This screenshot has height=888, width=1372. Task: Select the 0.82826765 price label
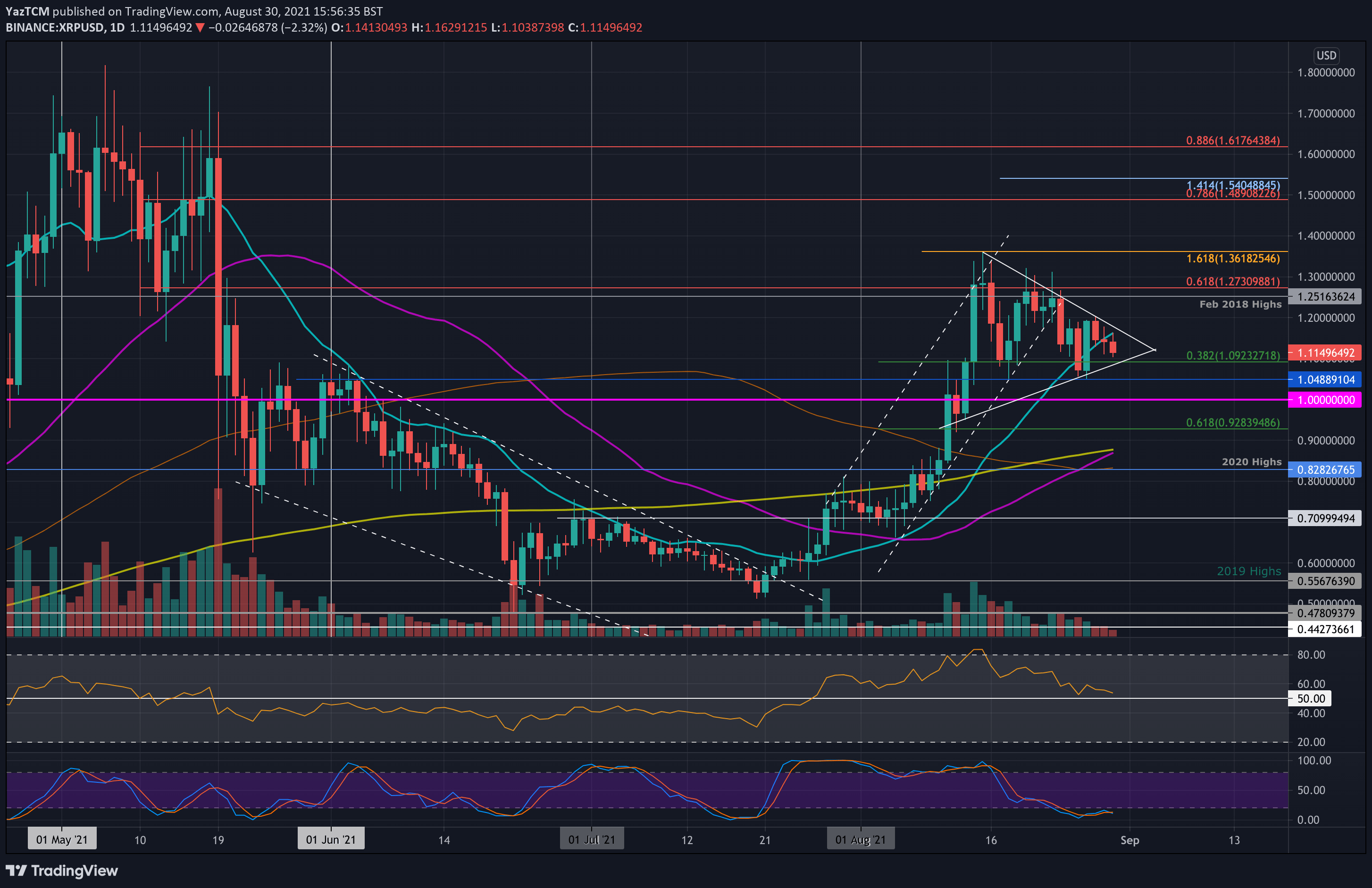pos(1325,469)
